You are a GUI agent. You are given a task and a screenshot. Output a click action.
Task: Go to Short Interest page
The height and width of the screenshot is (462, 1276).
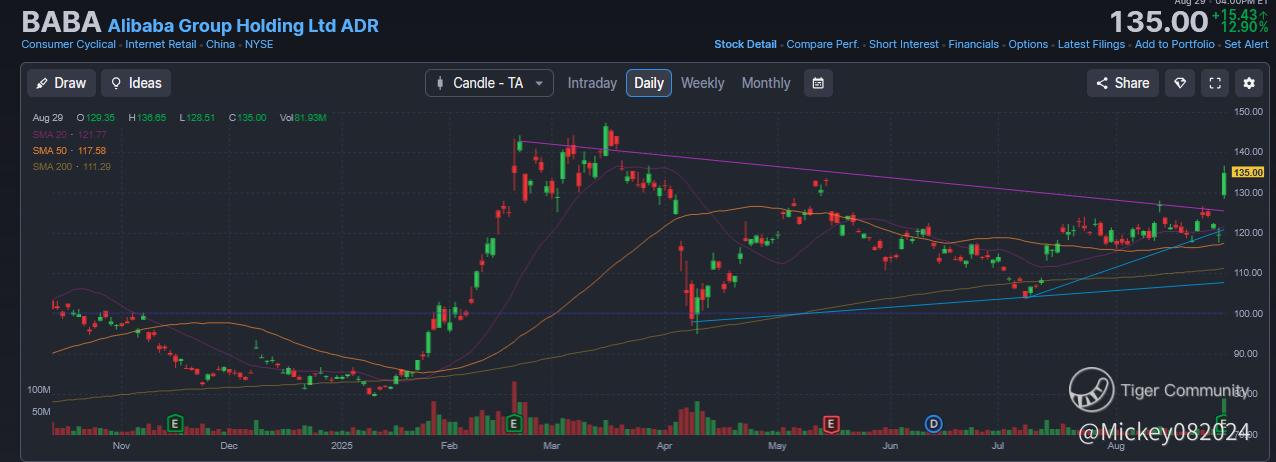(904, 44)
